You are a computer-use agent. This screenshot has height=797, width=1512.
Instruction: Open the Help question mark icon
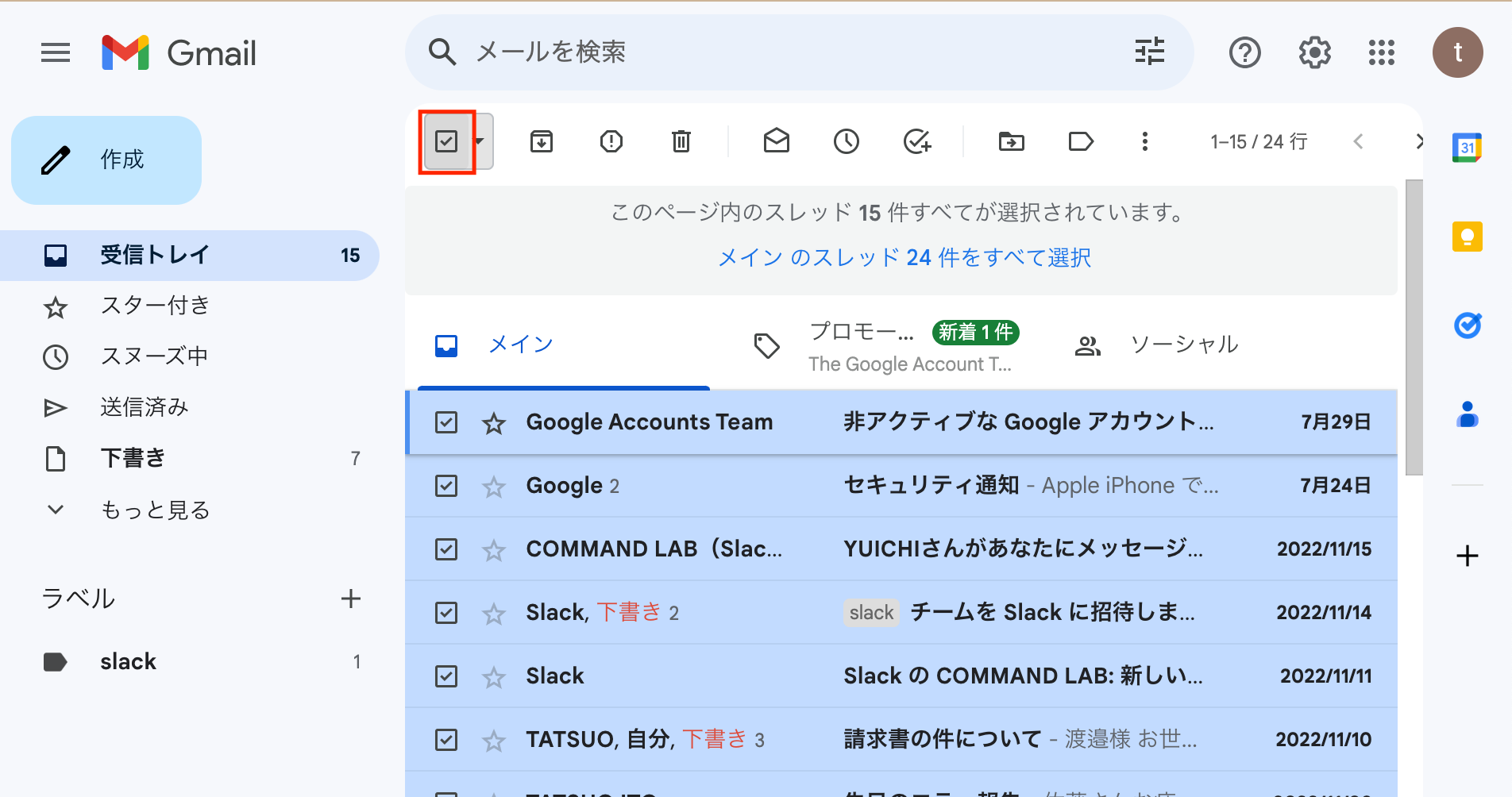[1244, 53]
